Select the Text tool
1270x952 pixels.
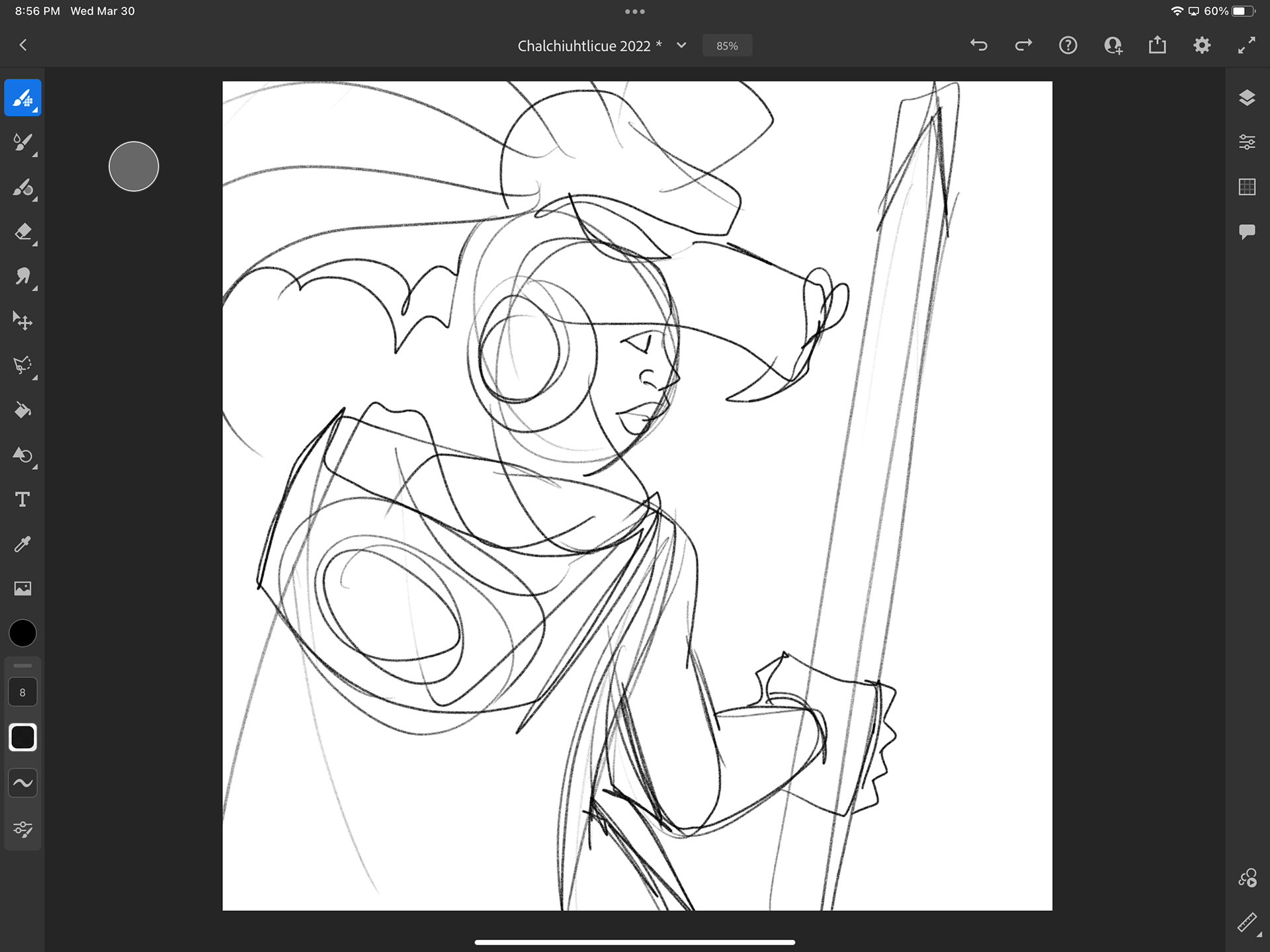(x=22, y=499)
